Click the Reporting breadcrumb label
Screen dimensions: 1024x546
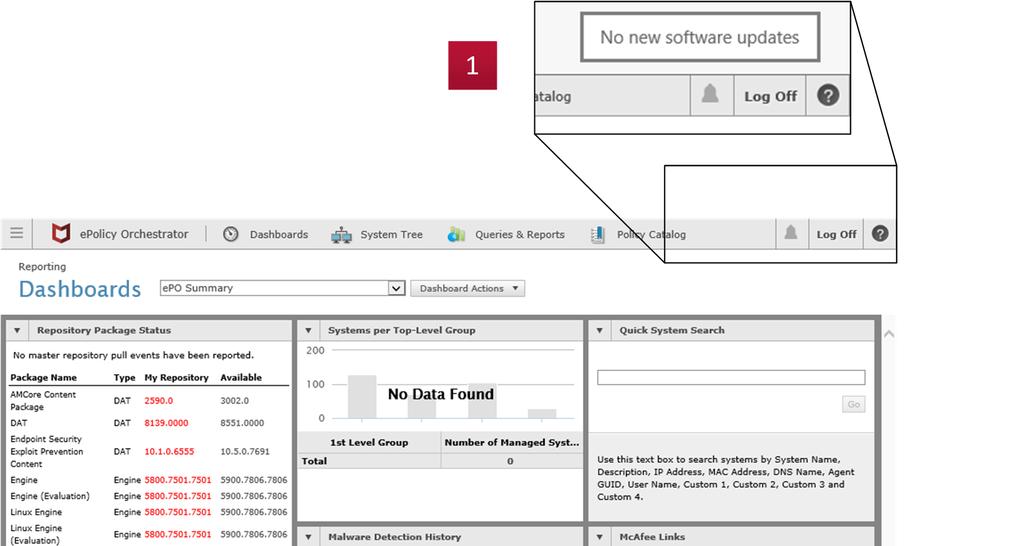tap(42, 266)
